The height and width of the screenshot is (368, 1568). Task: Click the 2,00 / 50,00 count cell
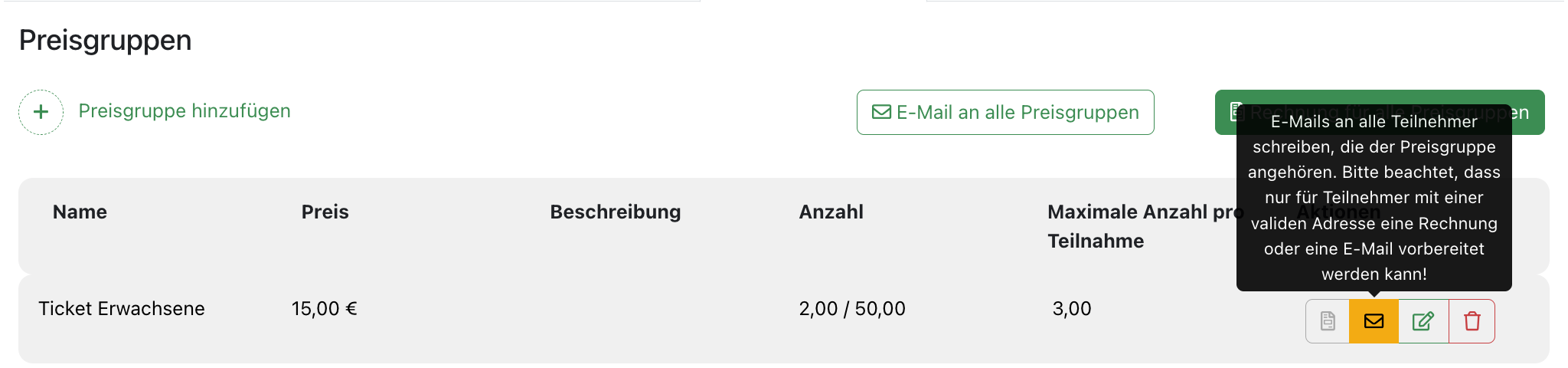pyautogui.click(x=851, y=309)
